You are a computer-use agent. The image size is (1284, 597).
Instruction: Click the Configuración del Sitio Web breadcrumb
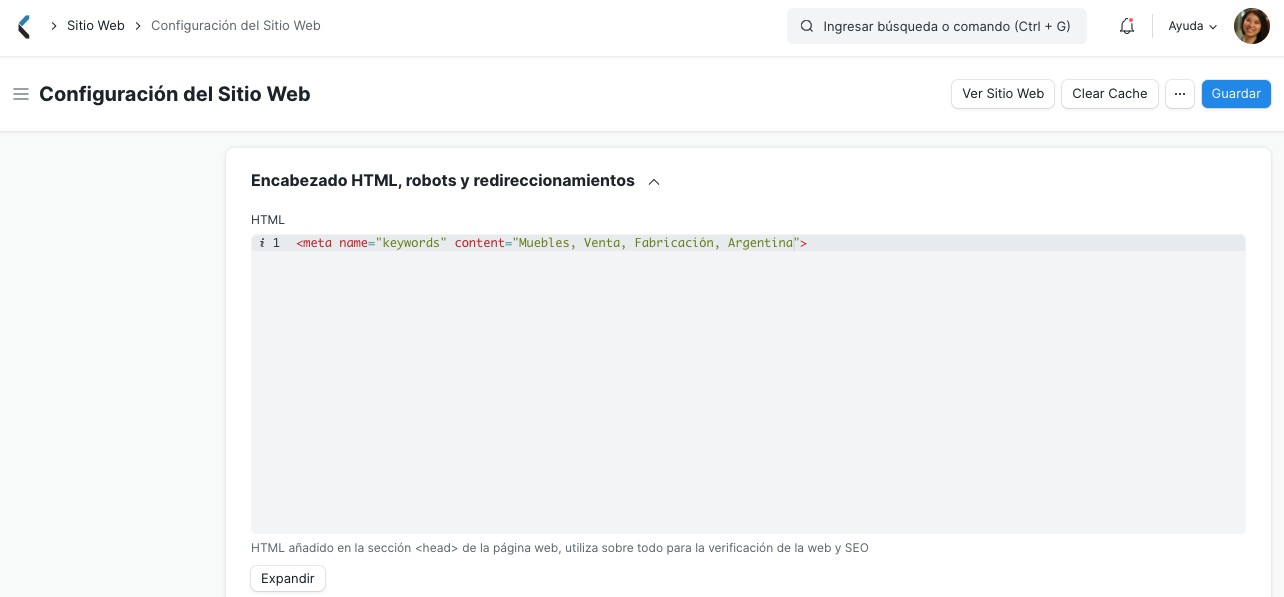tap(235, 25)
